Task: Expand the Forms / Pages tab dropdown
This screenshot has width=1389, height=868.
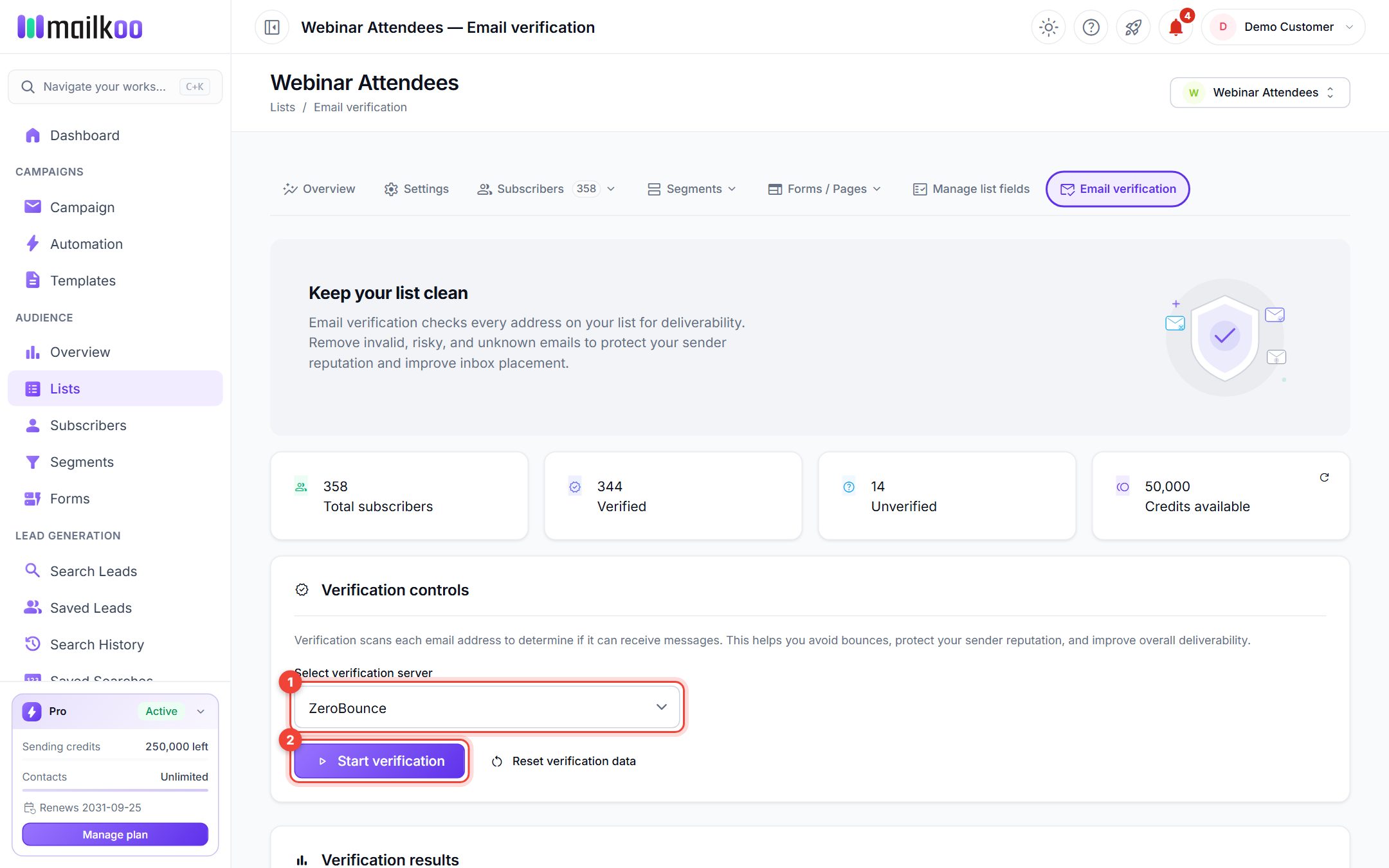Action: [x=876, y=189]
